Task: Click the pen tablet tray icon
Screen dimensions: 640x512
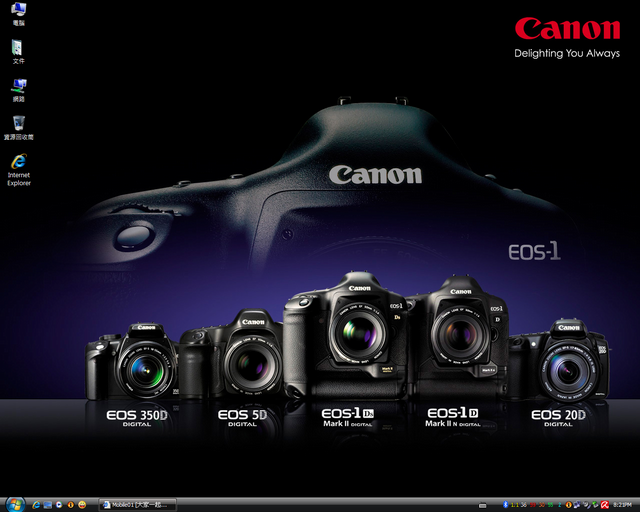Action: (x=587, y=505)
